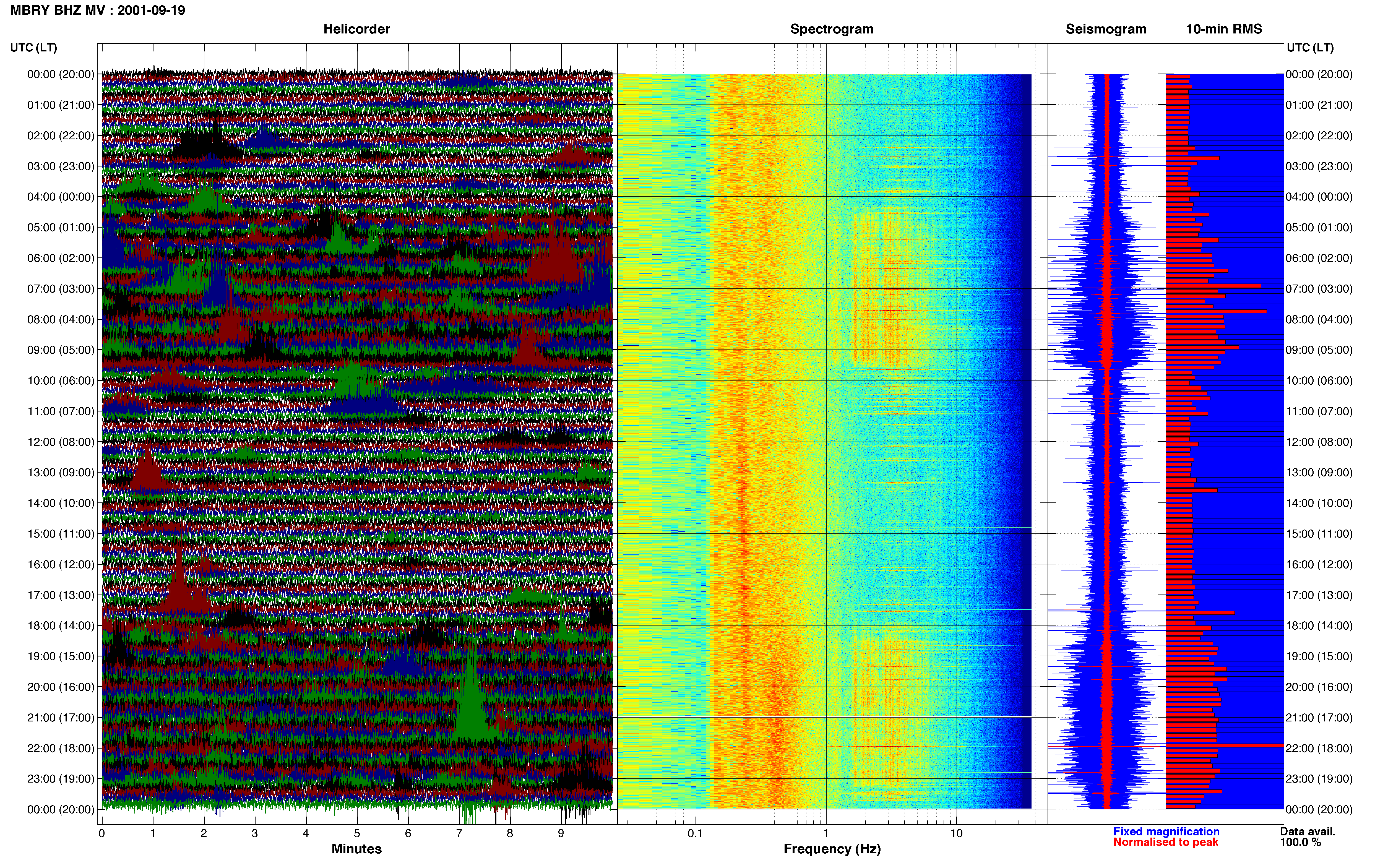Click the white data gap line in the spectrogram
This screenshot has height=868, width=1388.
point(824,716)
